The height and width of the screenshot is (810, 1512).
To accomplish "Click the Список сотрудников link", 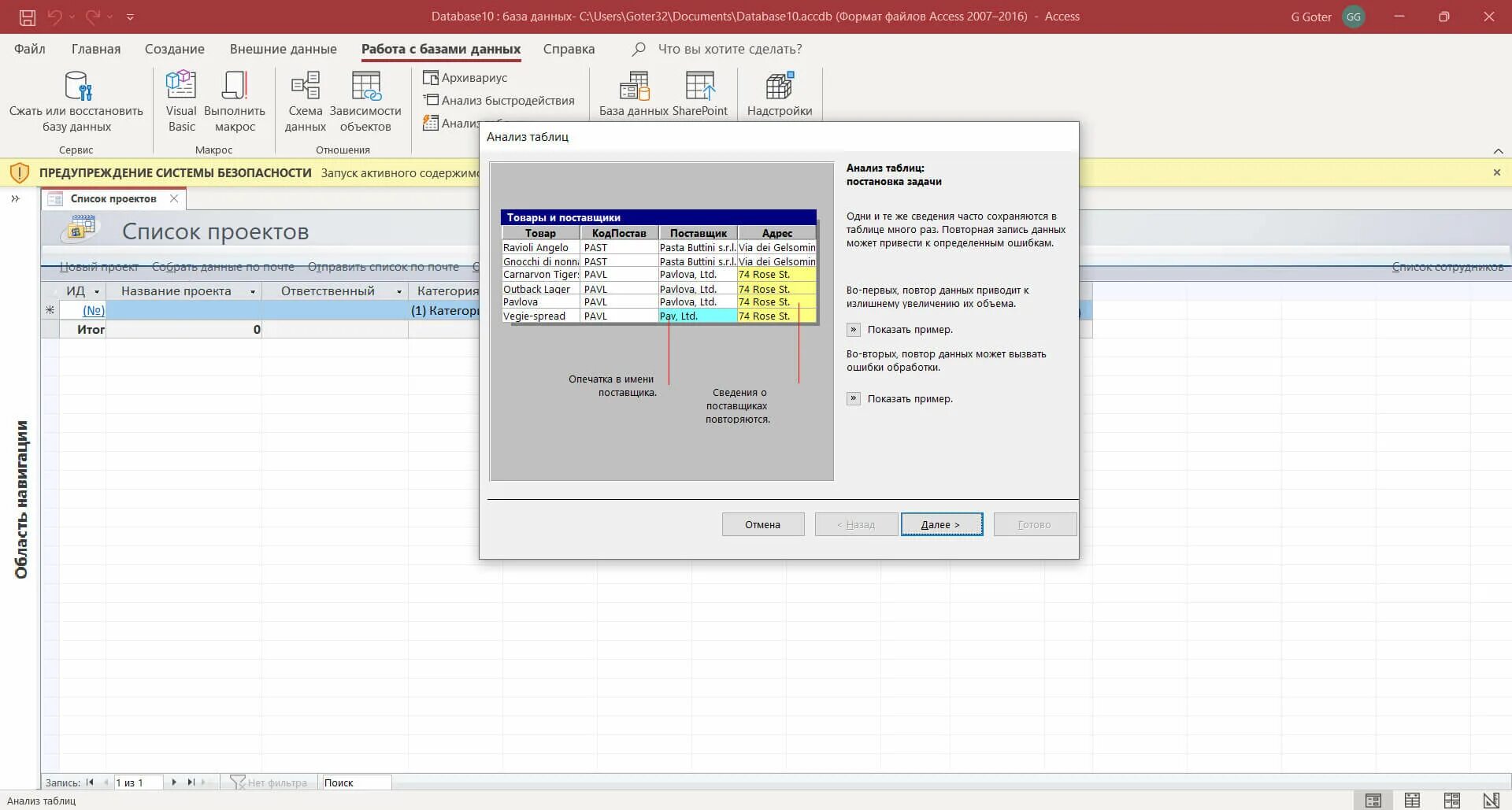I will pyautogui.click(x=1447, y=267).
